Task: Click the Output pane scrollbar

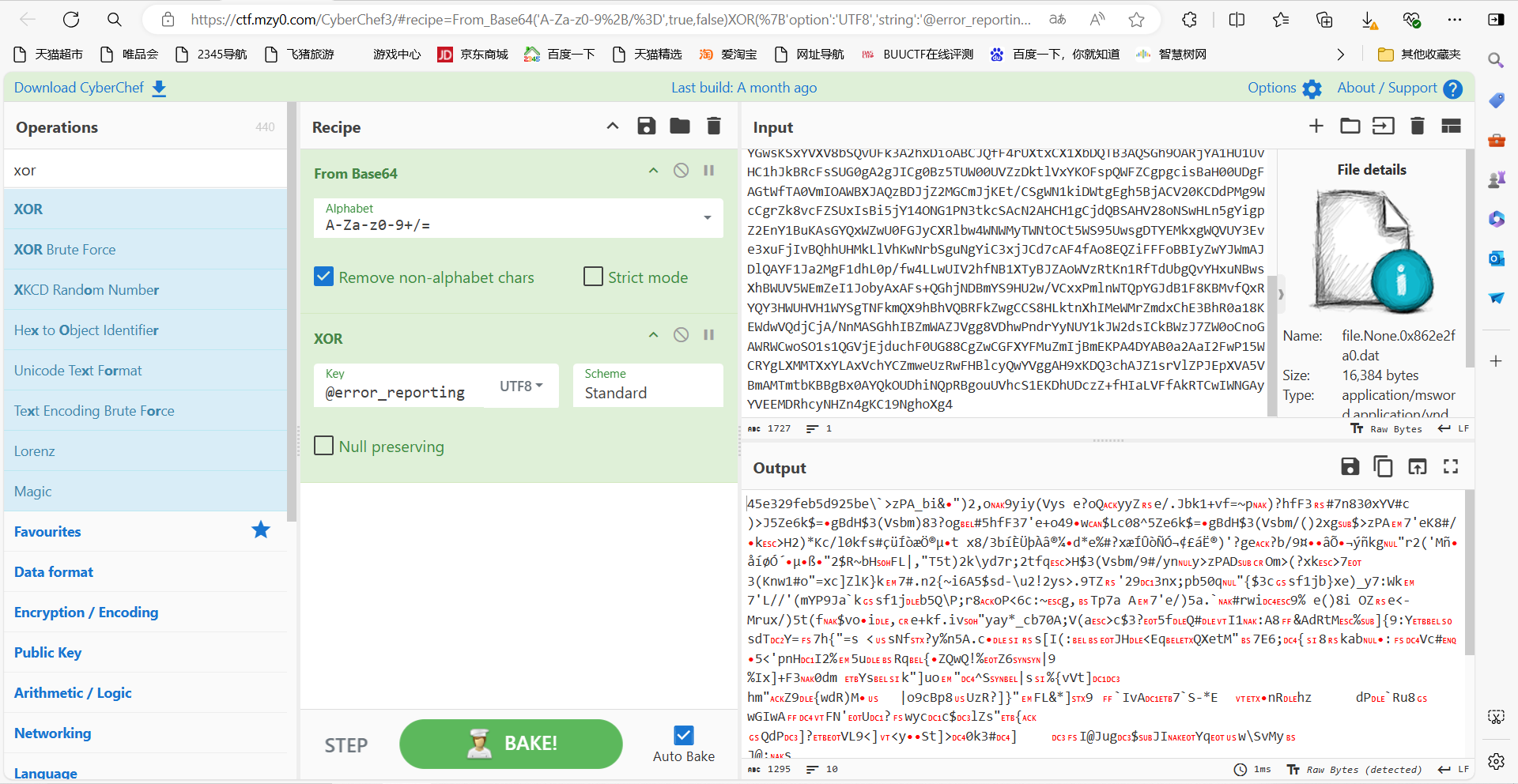Action: [1469, 572]
